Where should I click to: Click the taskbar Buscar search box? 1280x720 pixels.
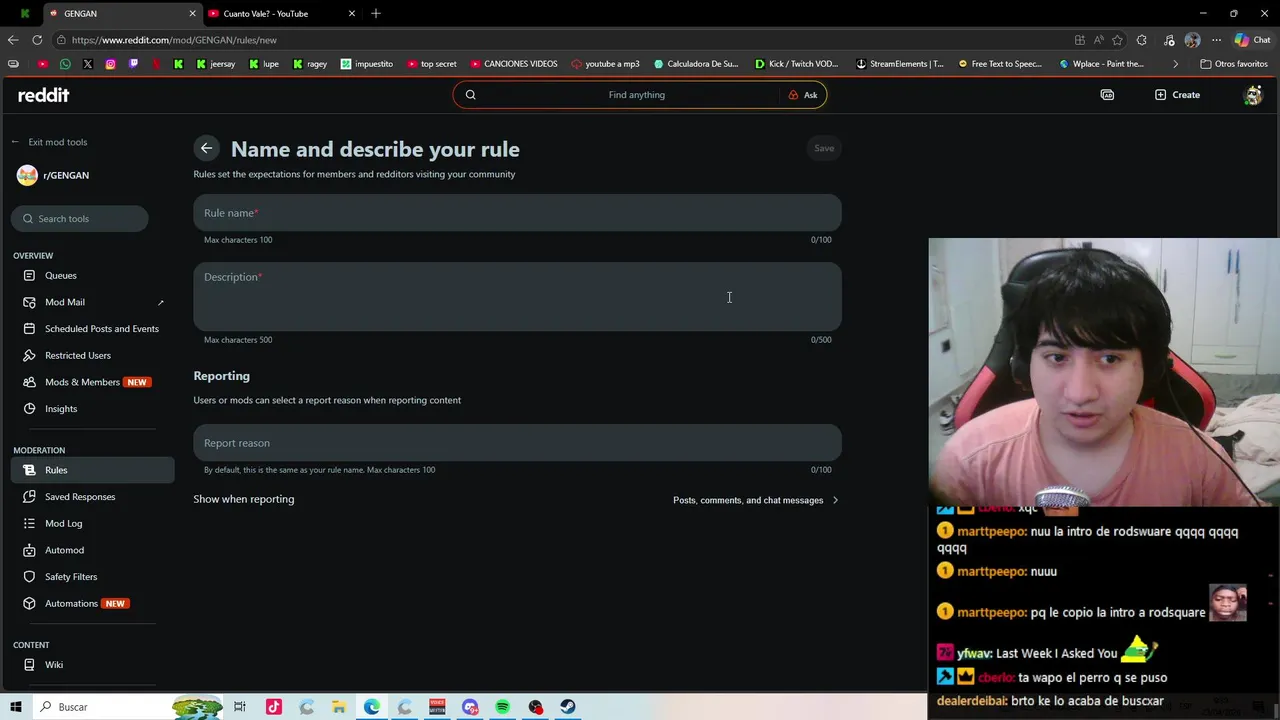click(x=128, y=707)
